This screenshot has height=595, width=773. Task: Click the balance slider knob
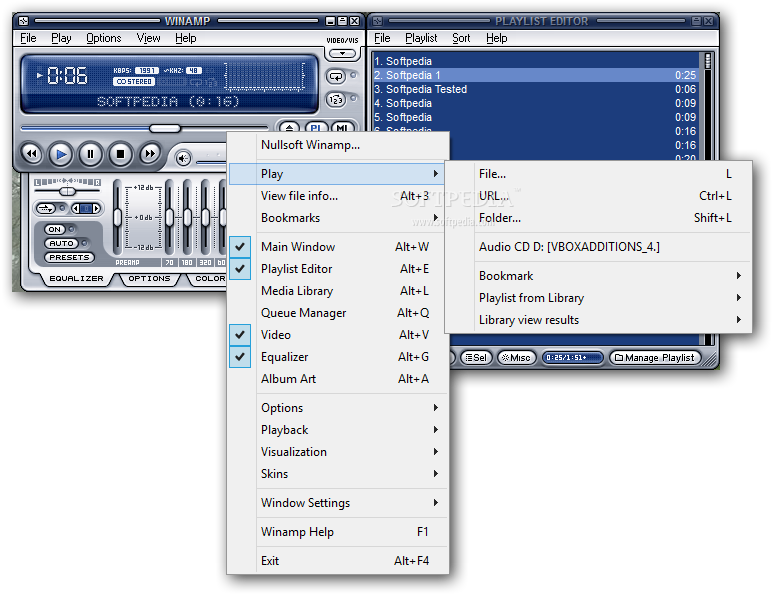tap(68, 191)
